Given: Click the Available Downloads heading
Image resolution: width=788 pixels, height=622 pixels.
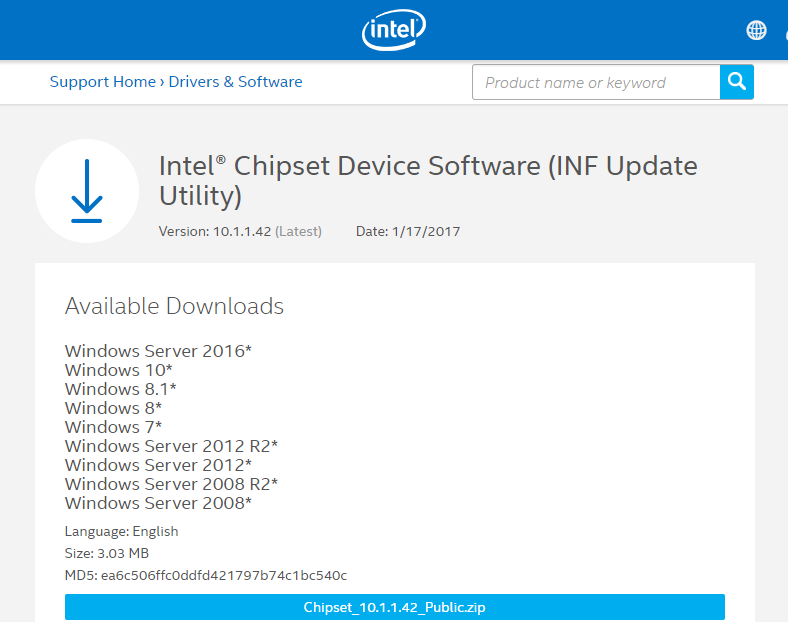Looking at the screenshot, I should (x=174, y=306).
